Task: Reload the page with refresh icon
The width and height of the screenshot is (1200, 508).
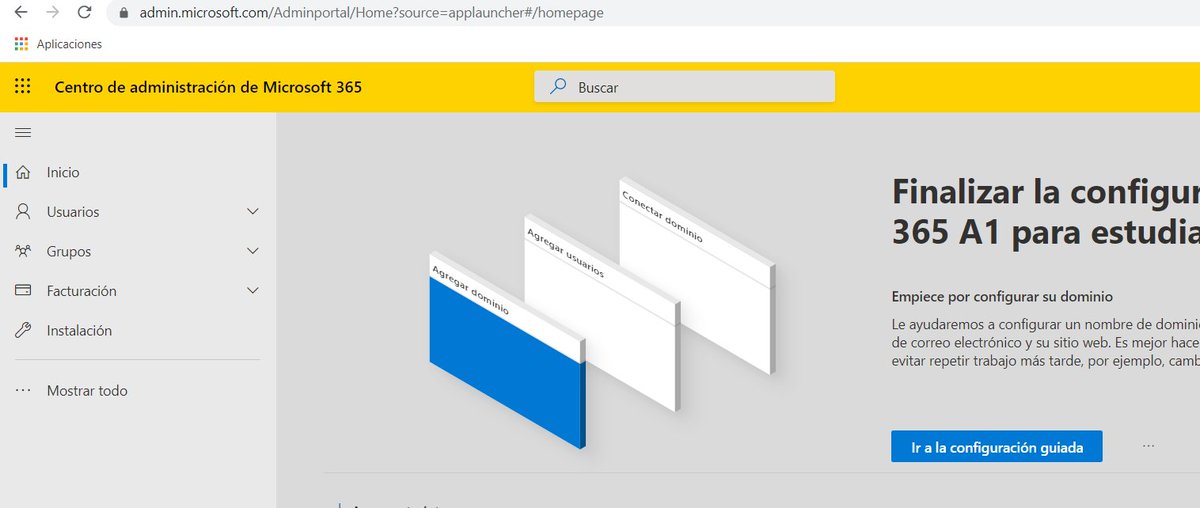Action: click(x=85, y=13)
